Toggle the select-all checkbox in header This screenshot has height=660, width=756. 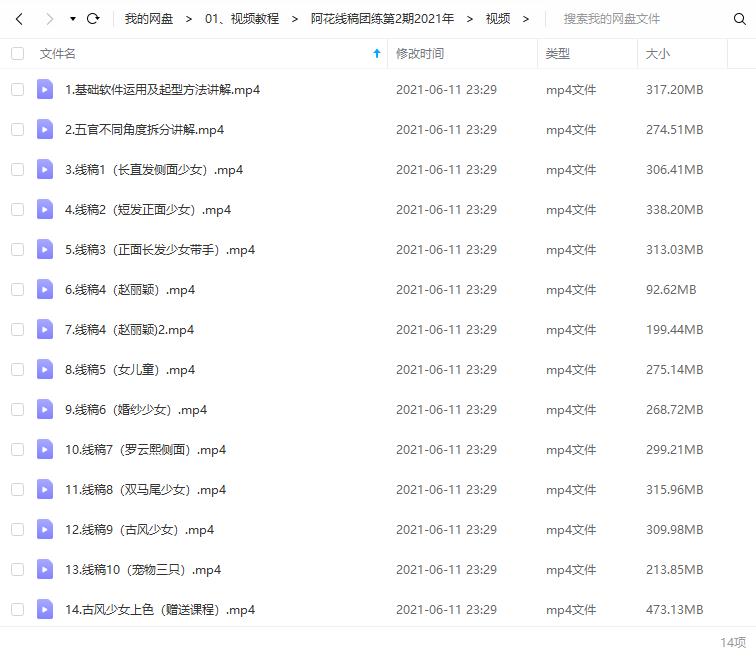coord(17,54)
